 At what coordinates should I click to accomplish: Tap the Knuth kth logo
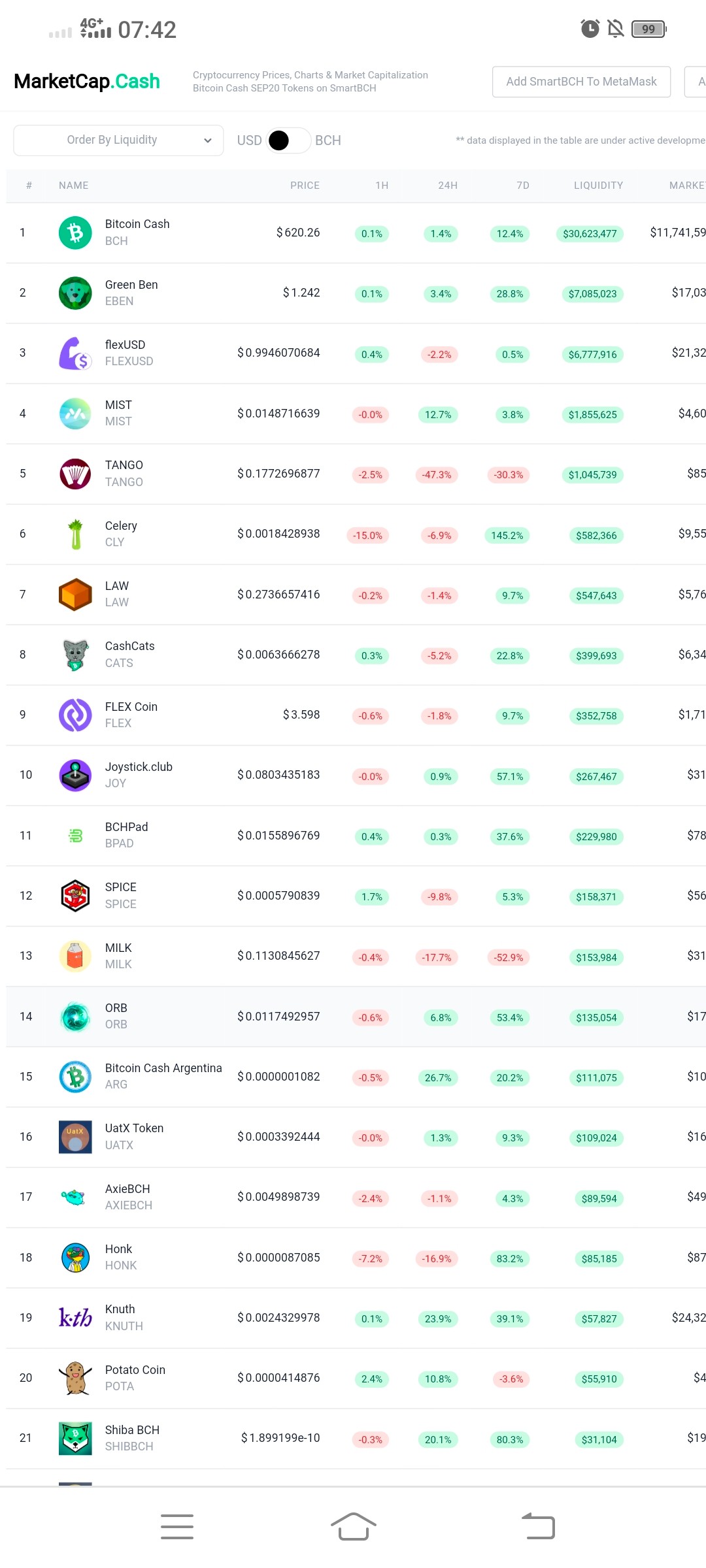click(75, 1318)
